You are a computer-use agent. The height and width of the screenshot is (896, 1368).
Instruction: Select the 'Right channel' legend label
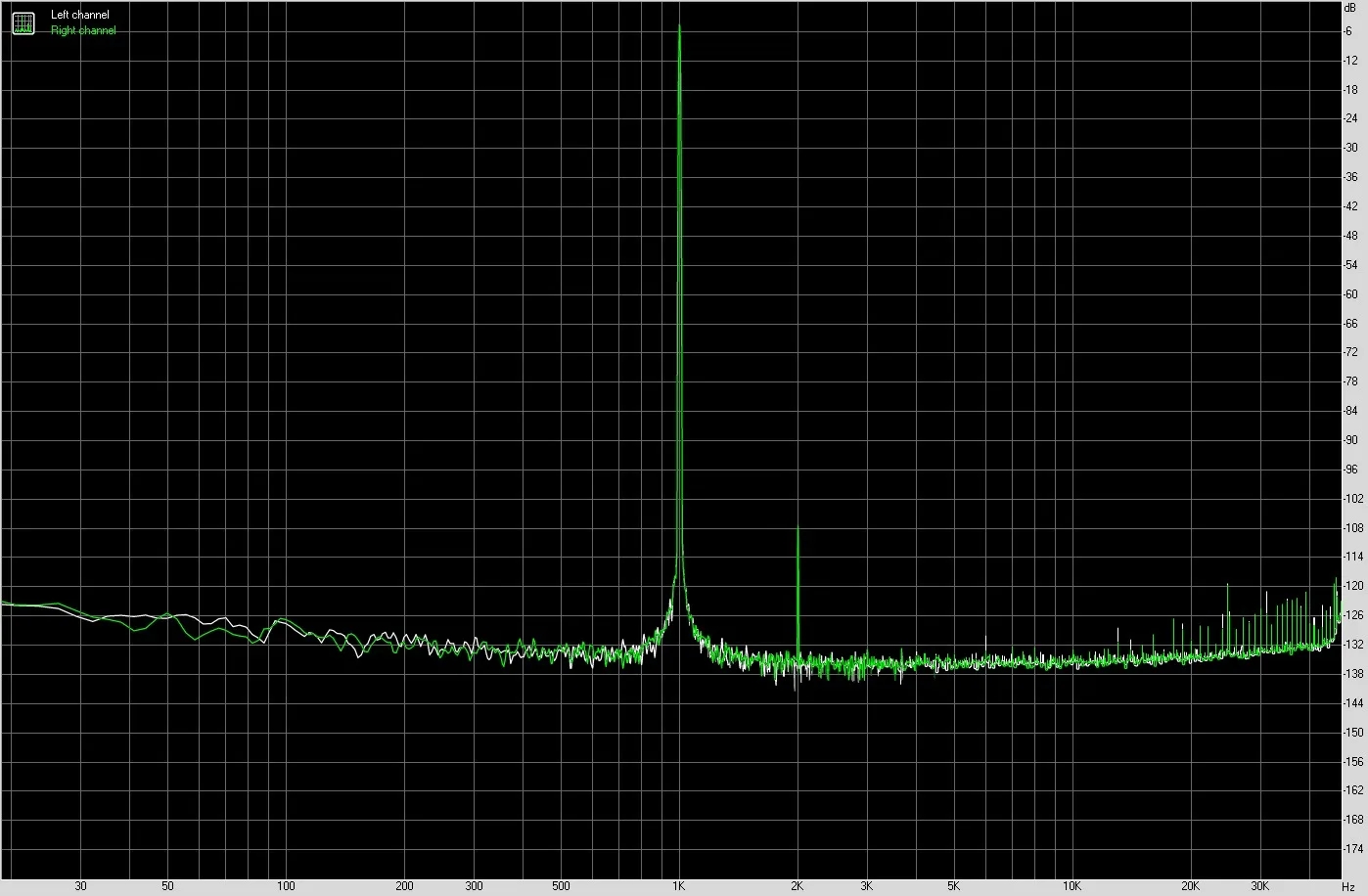[x=83, y=30]
